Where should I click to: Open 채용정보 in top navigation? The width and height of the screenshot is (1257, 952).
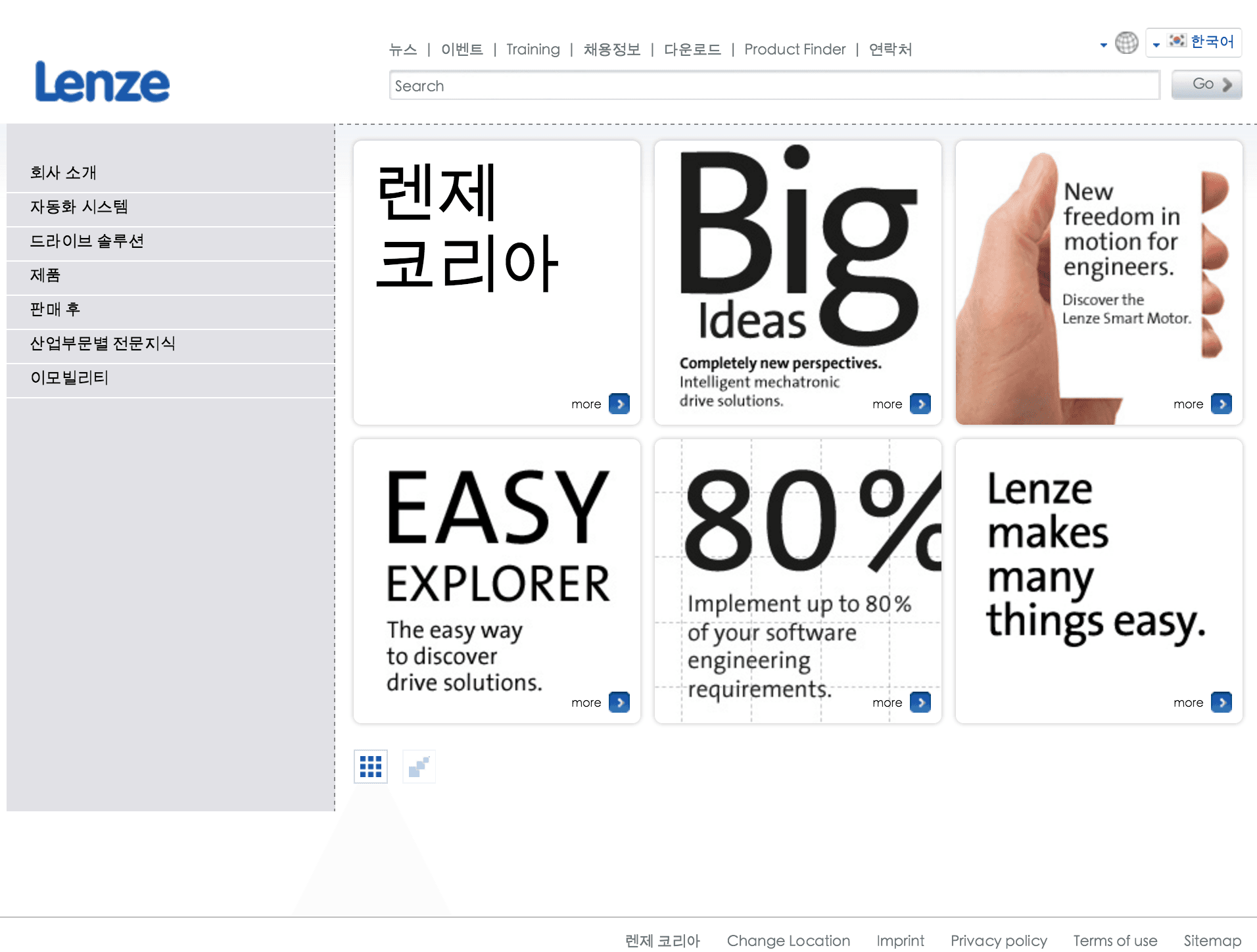pyautogui.click(x=611, y=49)
